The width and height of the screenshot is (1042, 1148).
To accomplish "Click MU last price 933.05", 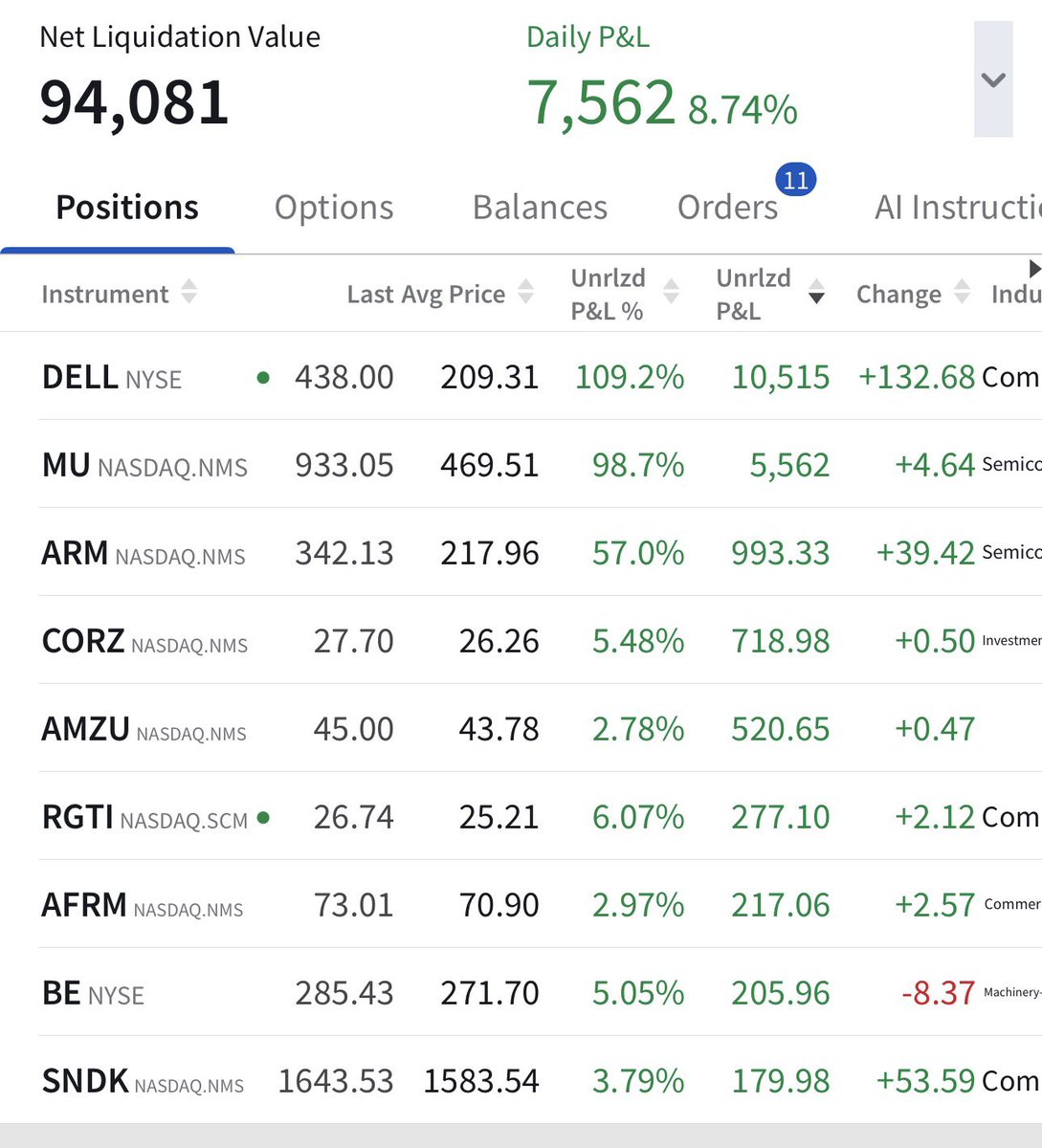I will click(344, 465).
